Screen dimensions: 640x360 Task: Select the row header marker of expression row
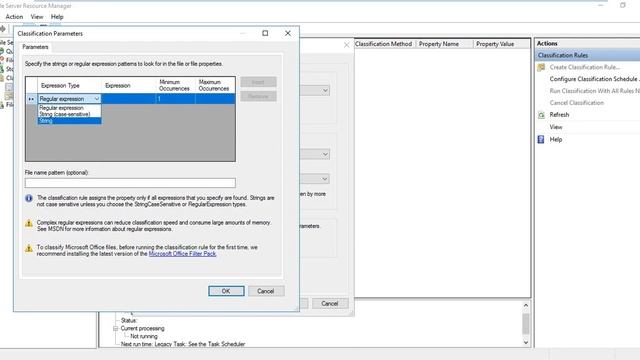31,99
